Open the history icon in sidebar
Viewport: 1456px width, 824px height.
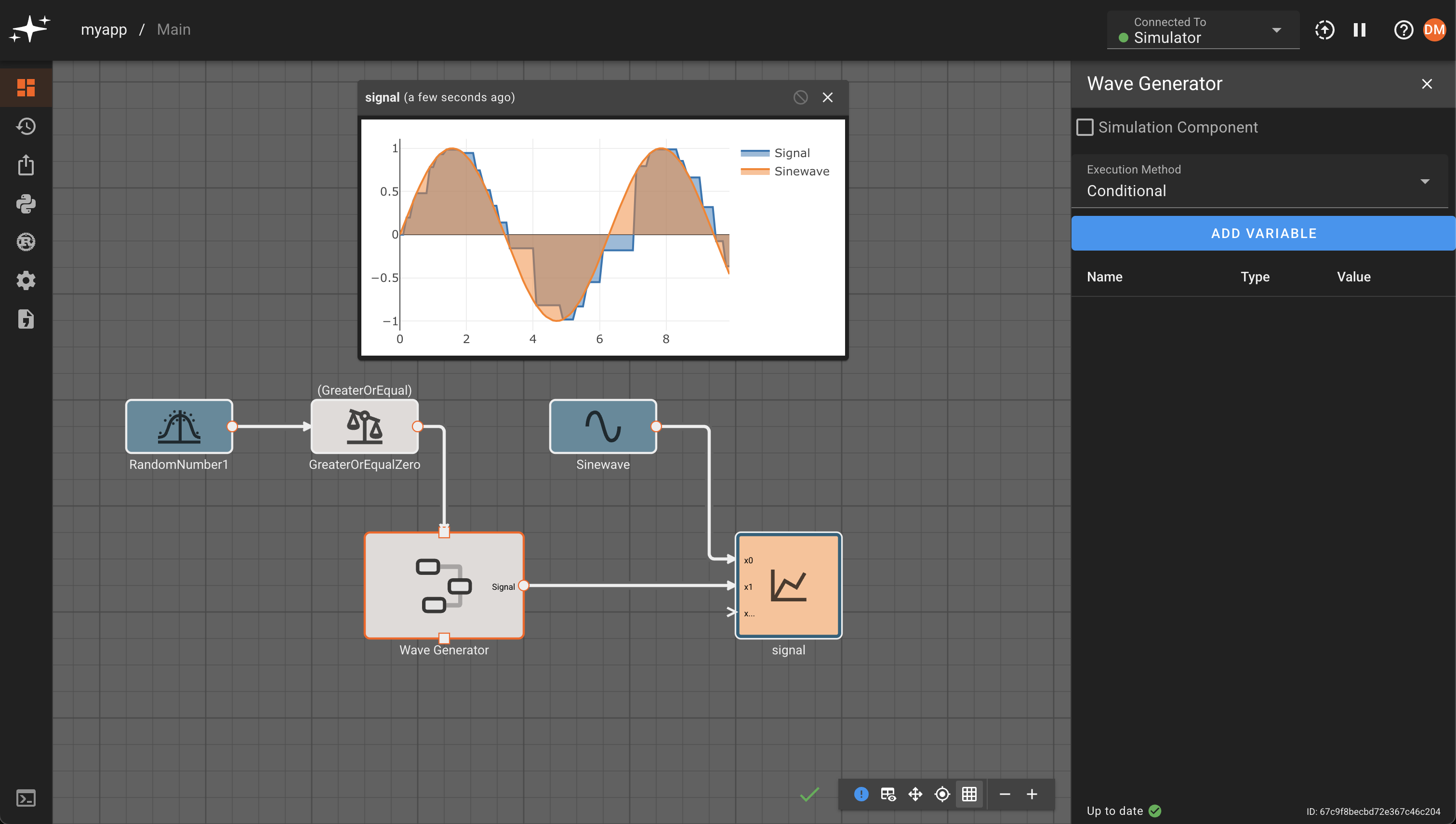26,126
